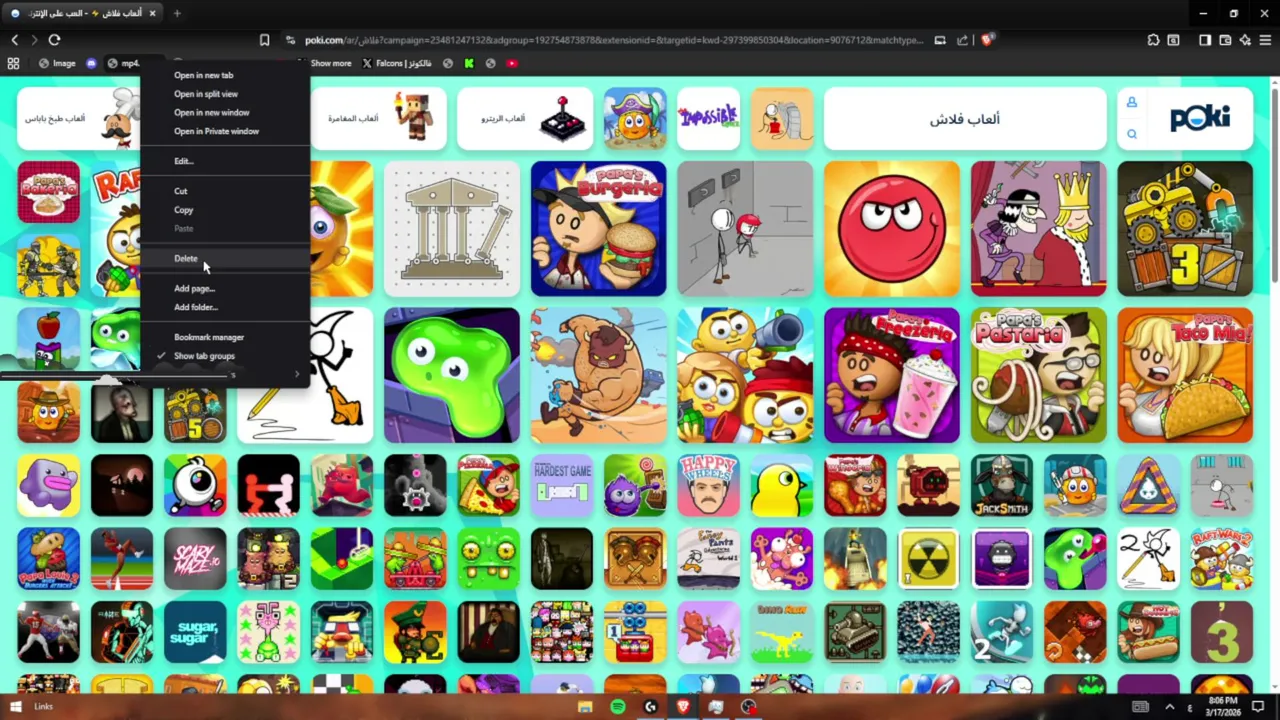Open the Leo AI sparkle icon
1280x720 pixels.
coord(1245,40)
